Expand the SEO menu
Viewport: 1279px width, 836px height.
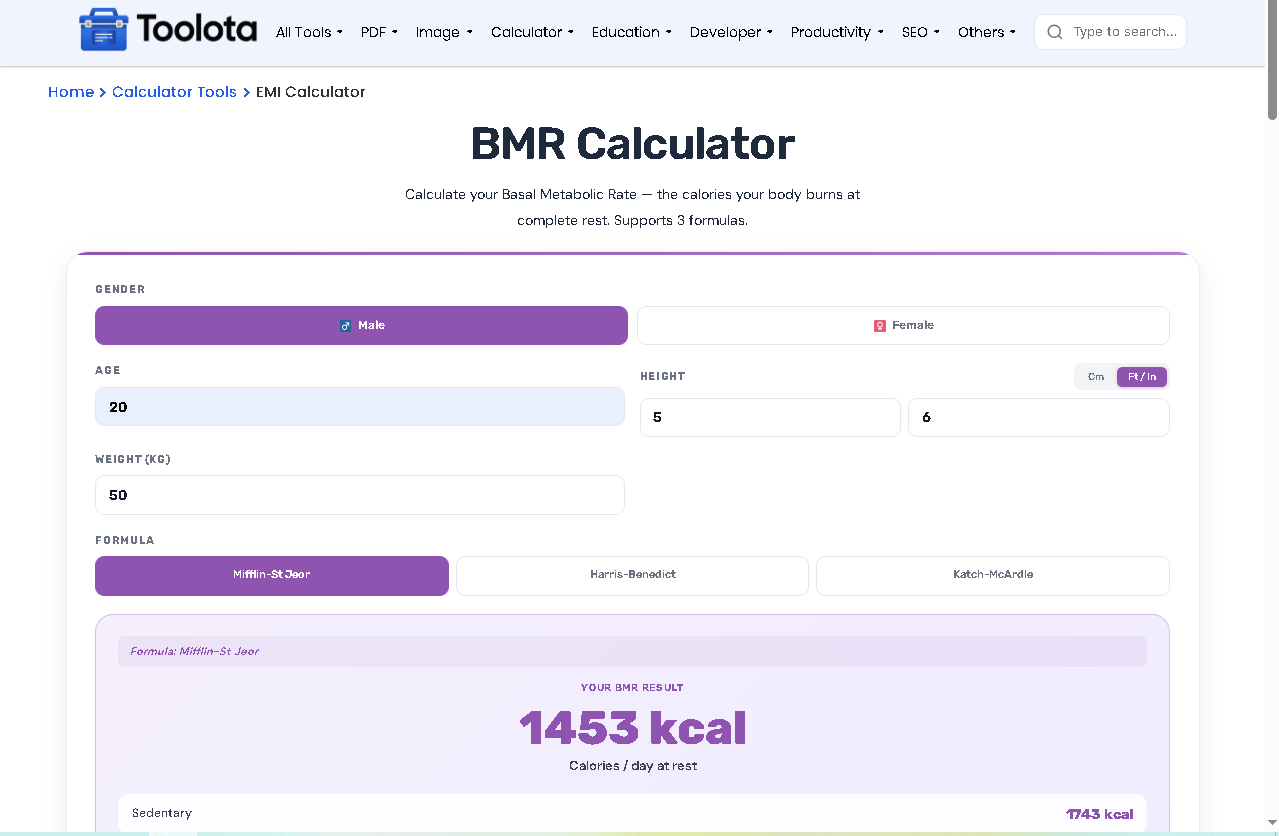click(x=920, y=32)
